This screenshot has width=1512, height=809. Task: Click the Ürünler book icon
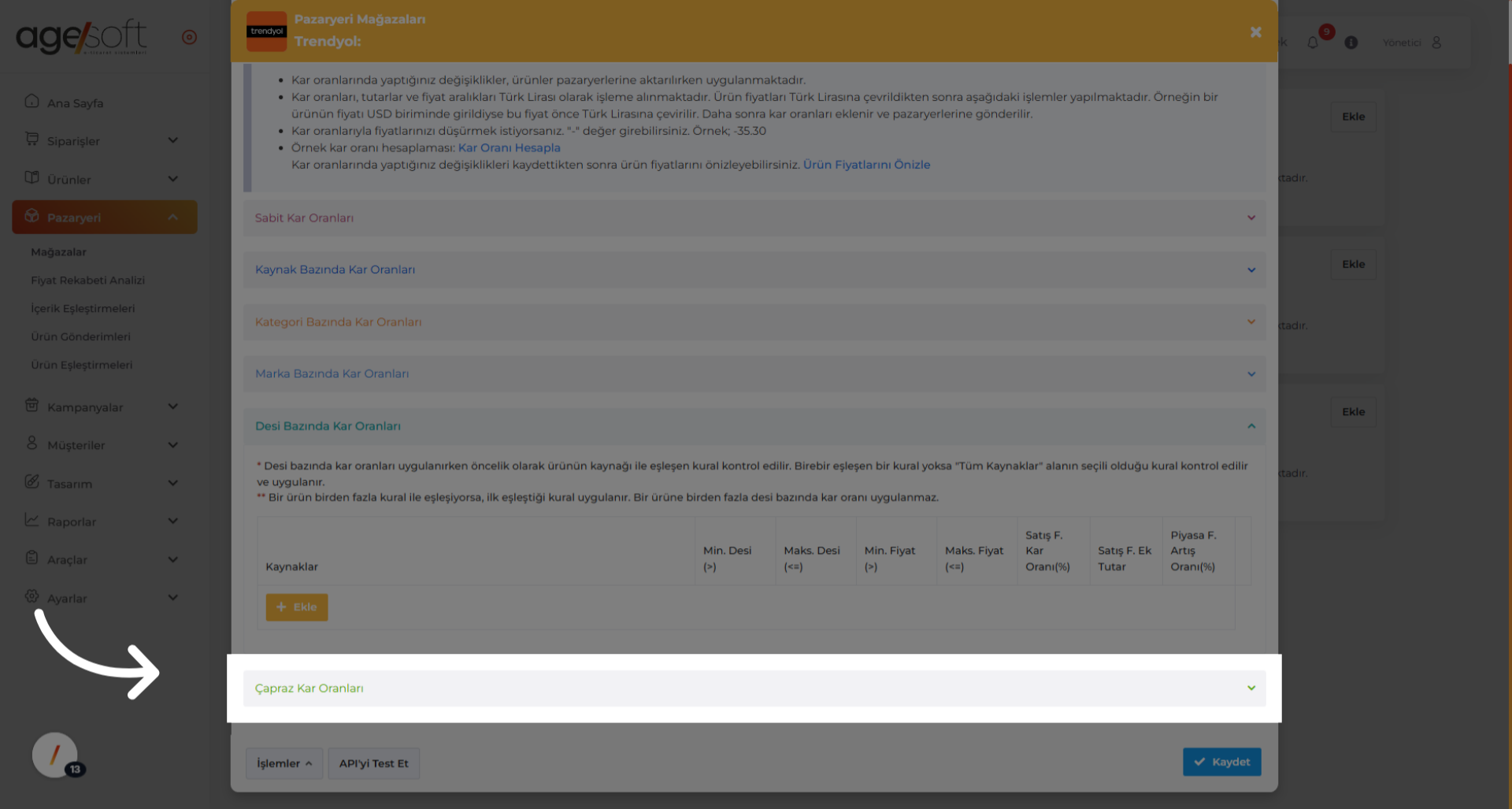coord(31,178)
